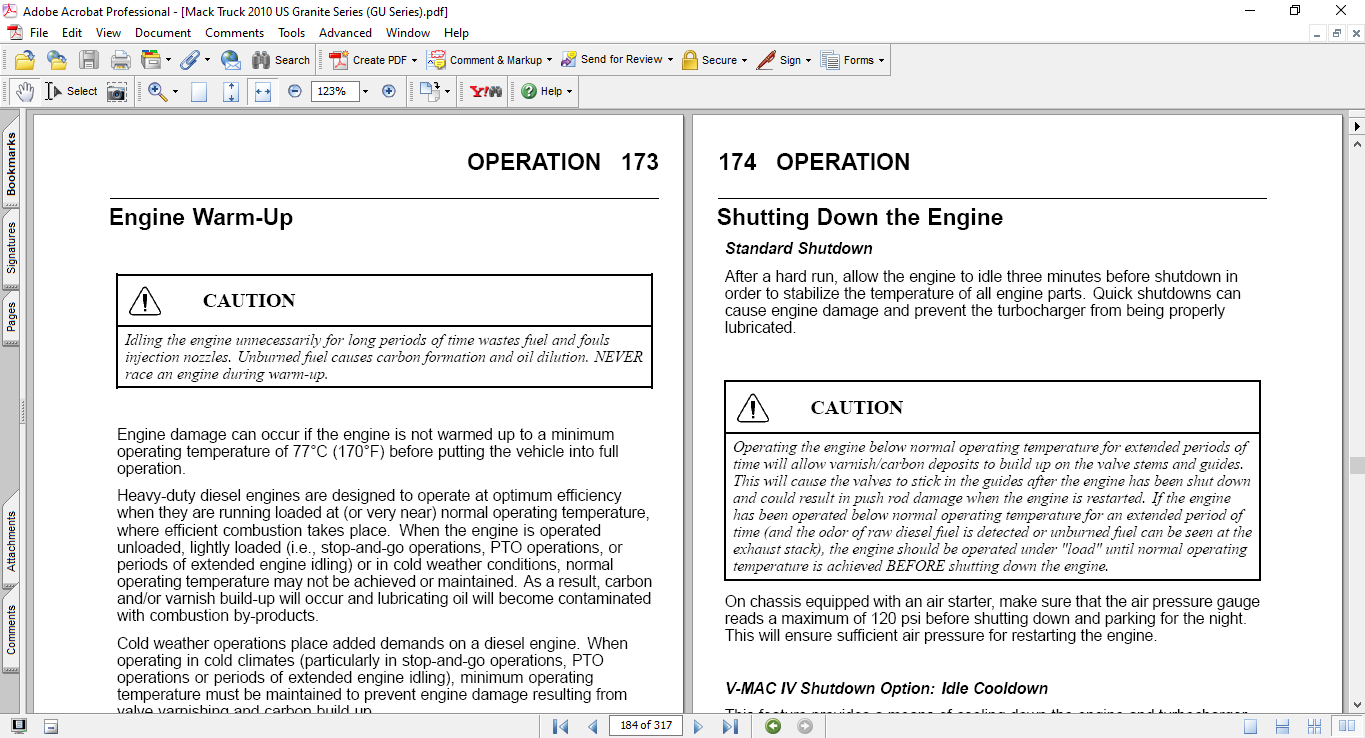Screen dimensions: 1365x738
Task: Click the Search button
Action: (x=281, y=60)
